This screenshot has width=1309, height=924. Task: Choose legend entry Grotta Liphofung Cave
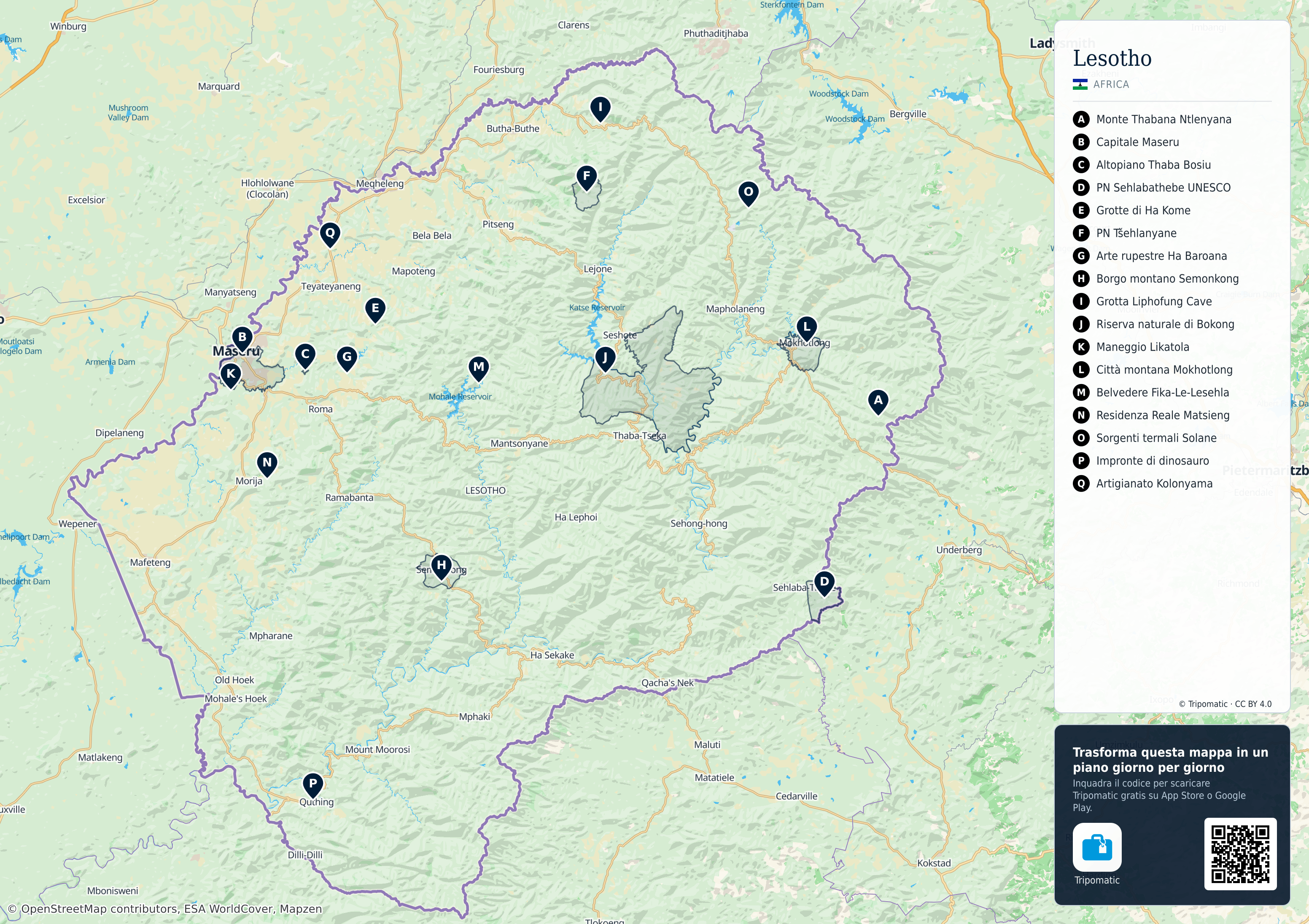coord(1142,301)
